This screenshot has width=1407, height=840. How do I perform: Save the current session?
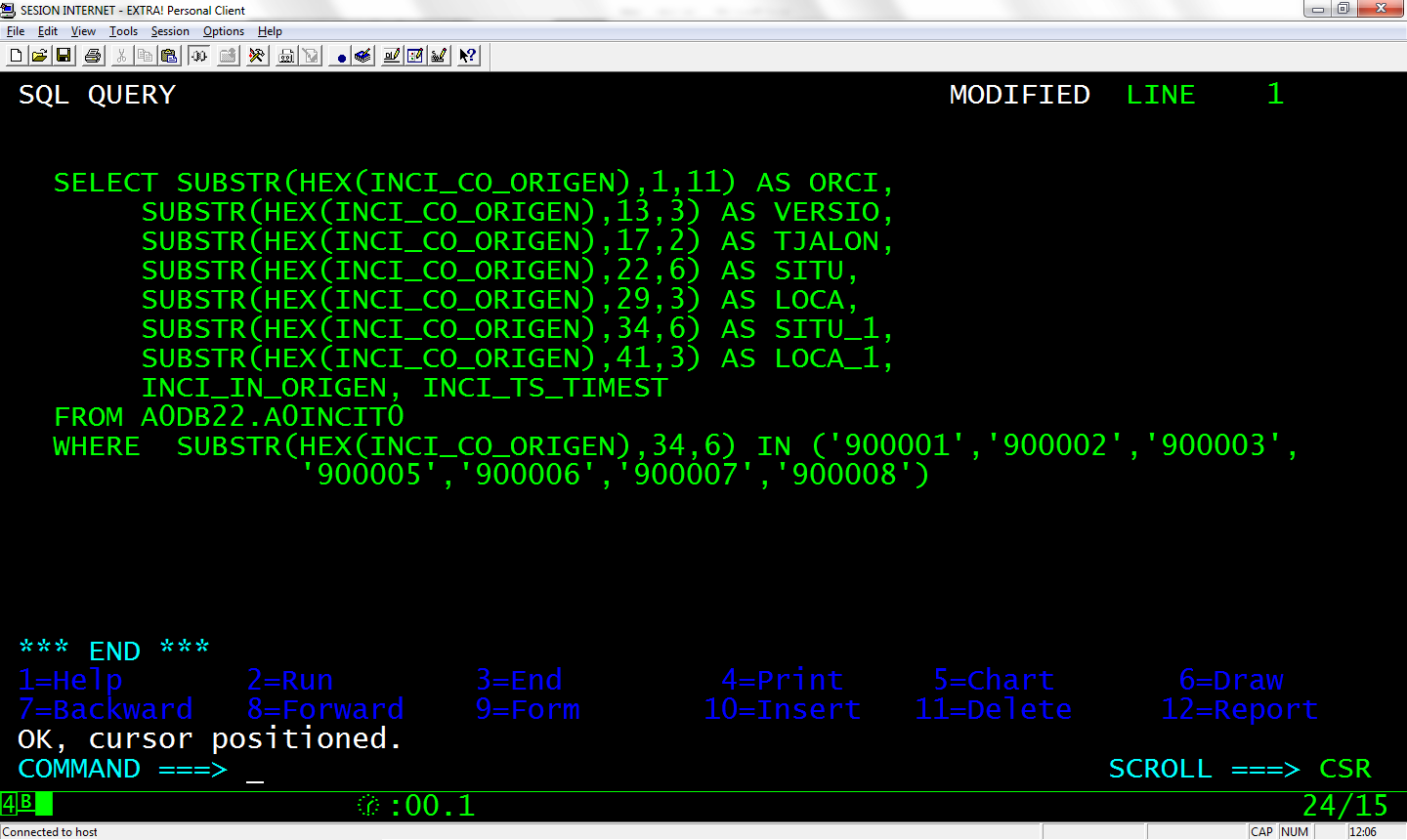(63, 56)
